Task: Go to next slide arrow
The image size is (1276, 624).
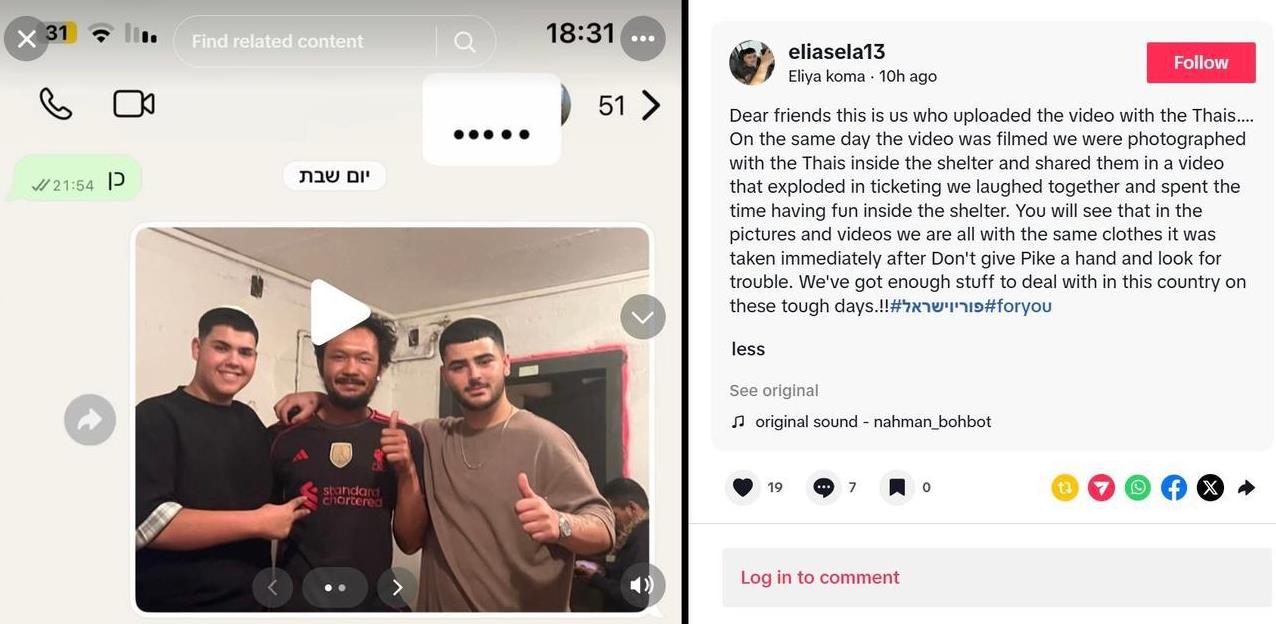Action: [x=397, y=588]
